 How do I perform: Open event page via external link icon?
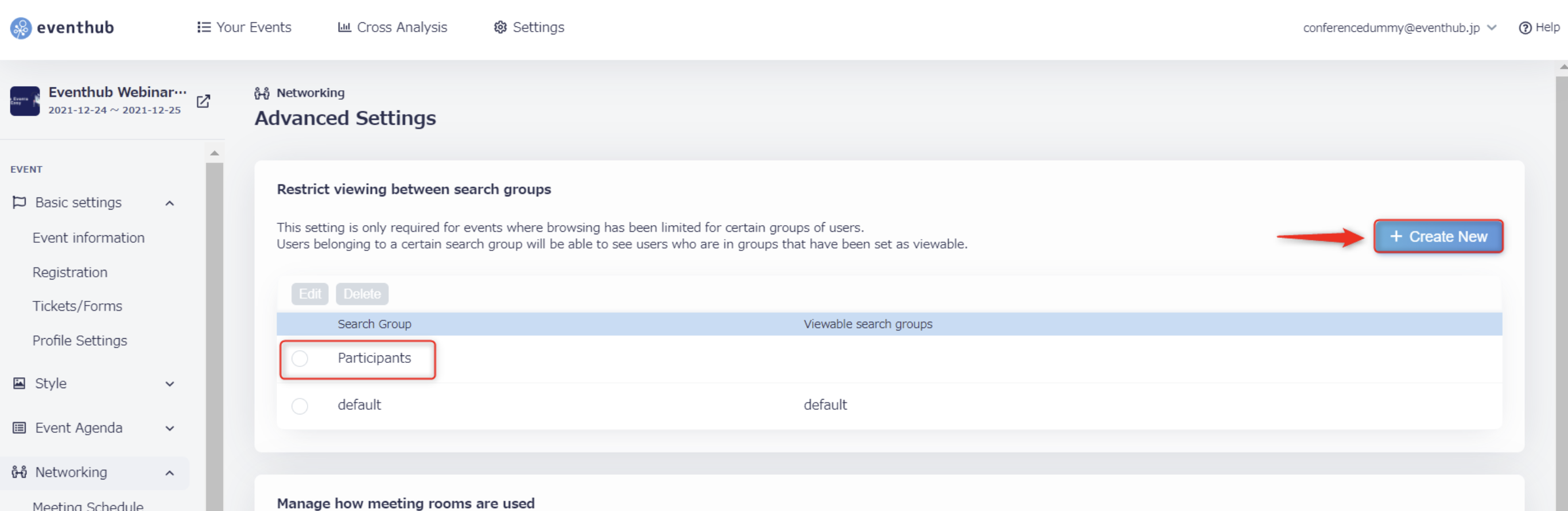[203, 101]
